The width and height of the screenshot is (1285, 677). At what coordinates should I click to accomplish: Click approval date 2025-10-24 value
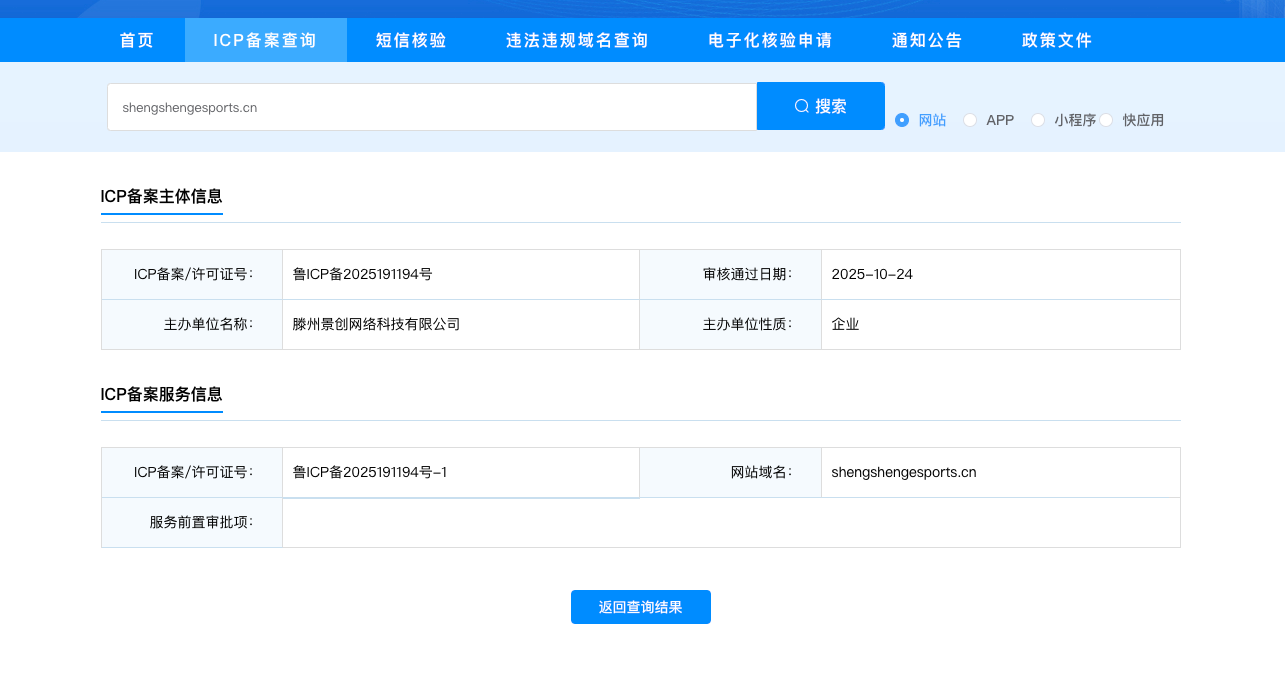(x=872, y=274)
